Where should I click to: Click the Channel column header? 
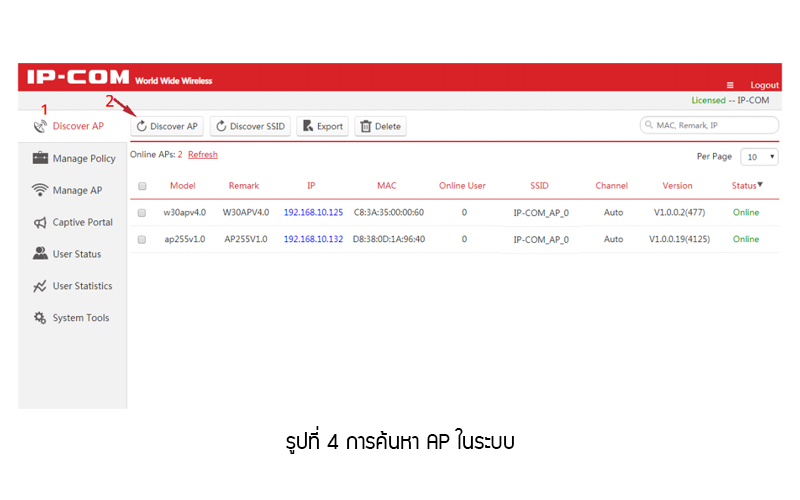point(611,186)
